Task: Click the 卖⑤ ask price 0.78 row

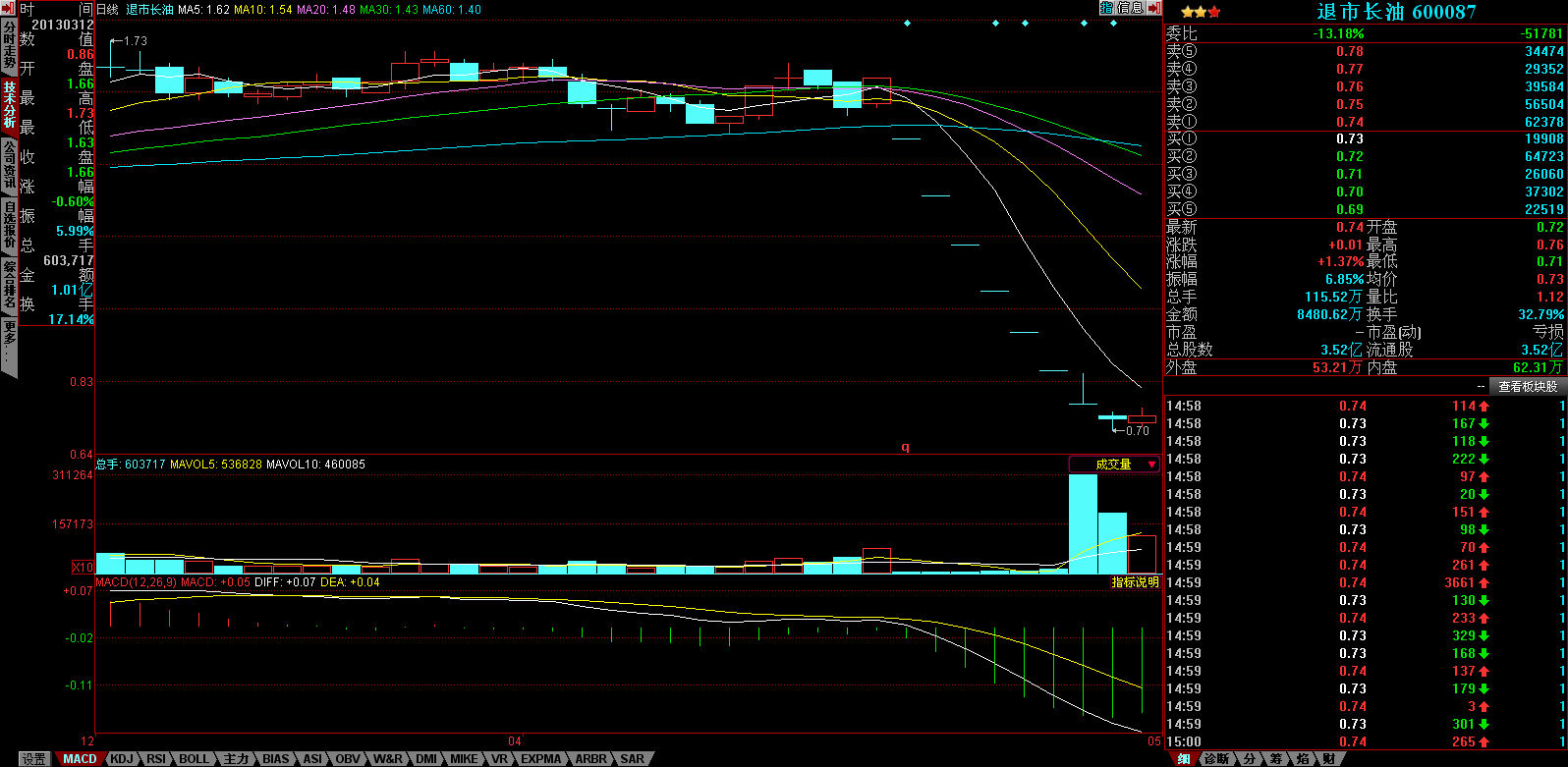Action: [1366, 51]
